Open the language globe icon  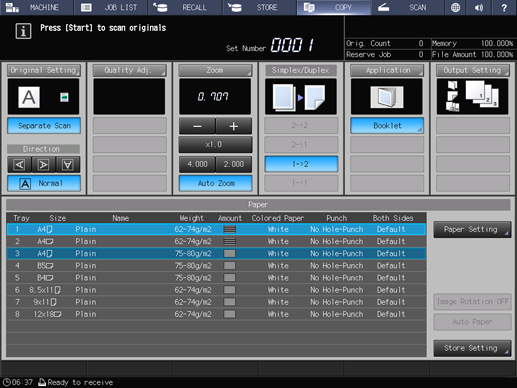tap(455, 7)
